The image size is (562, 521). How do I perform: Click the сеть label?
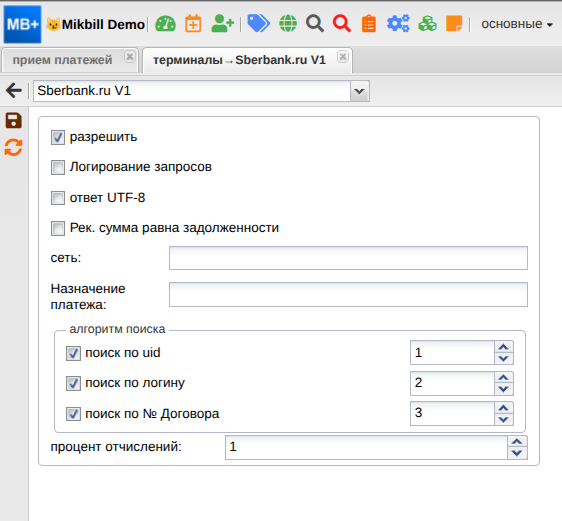pyautogui.click(x=66, y=258)
